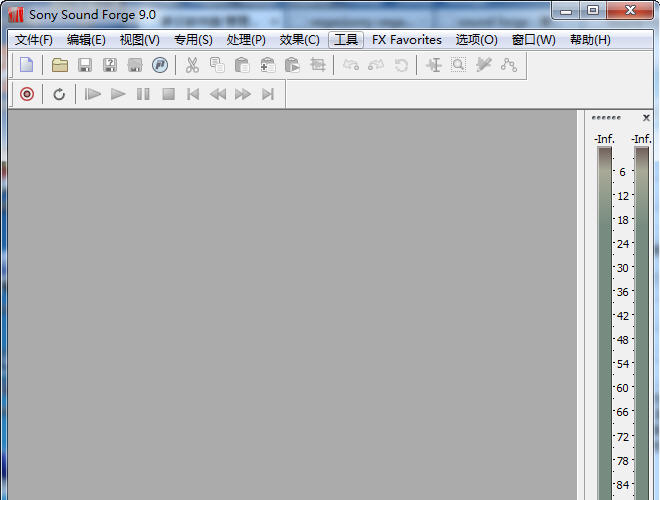Click the Render As toolbar icon
Image resolution: width=660 pixels, height=520 pixels.
[x=135, y=65]
